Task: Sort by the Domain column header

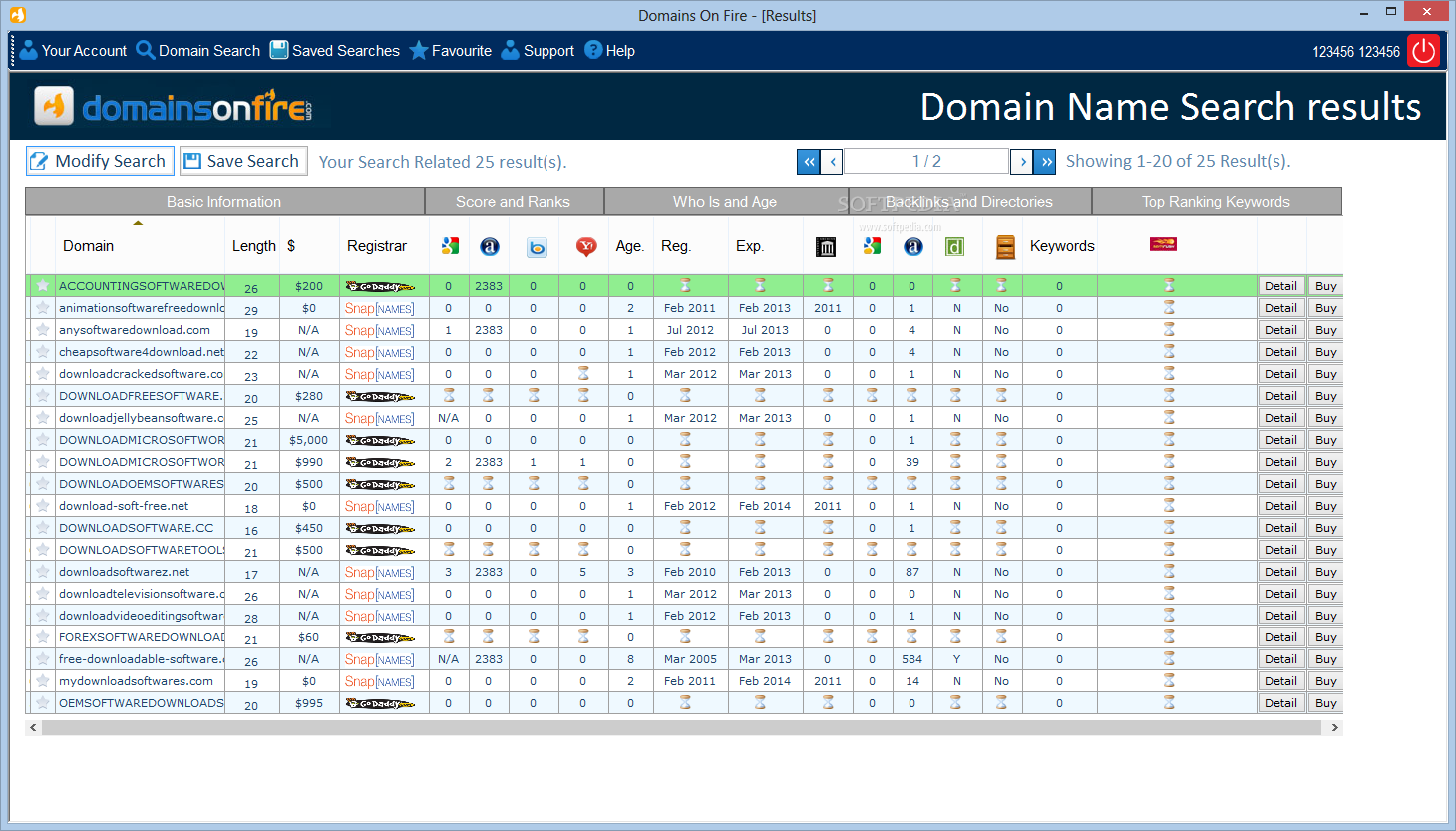Action: coord(88,246)
